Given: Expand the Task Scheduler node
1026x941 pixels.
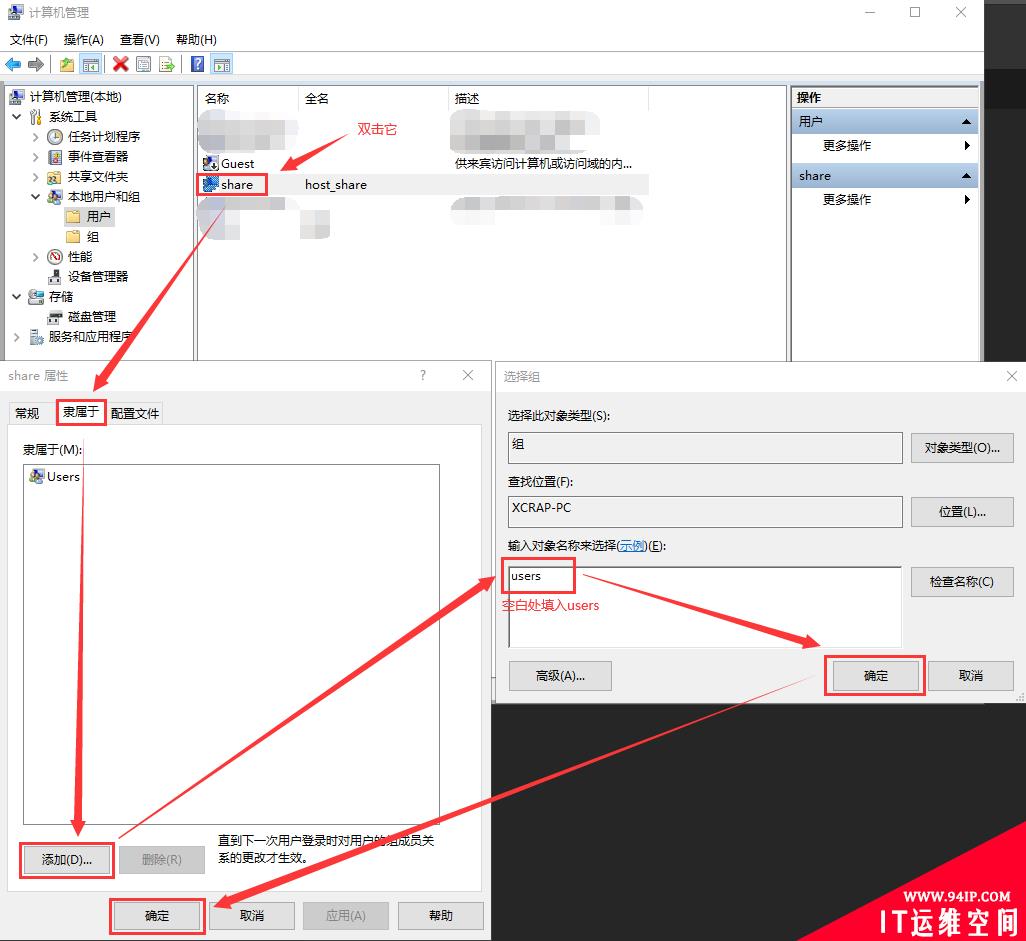Looking at the screenshot, I should pos(35,137).
